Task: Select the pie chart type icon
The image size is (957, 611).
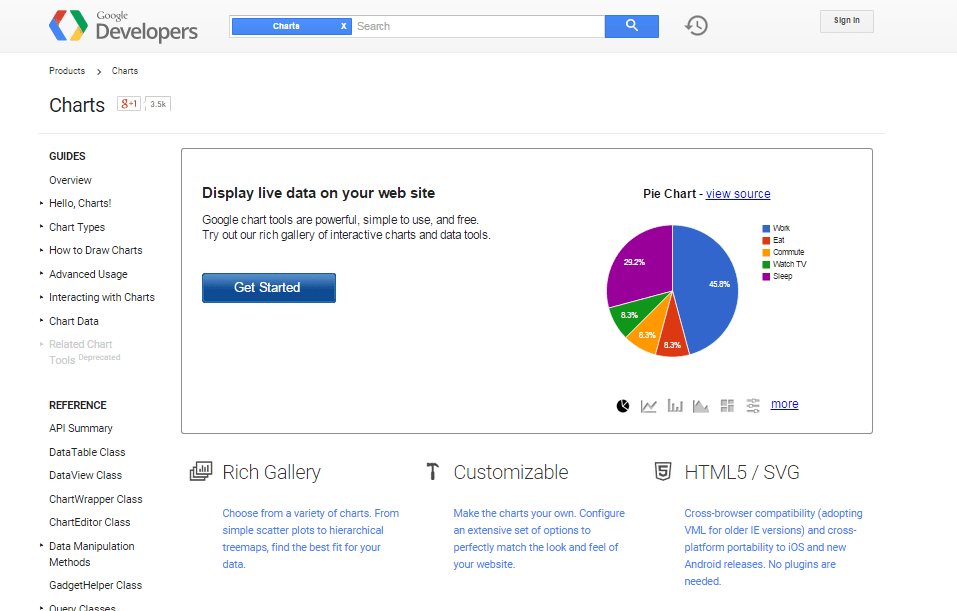Action: tap(623, 405)
